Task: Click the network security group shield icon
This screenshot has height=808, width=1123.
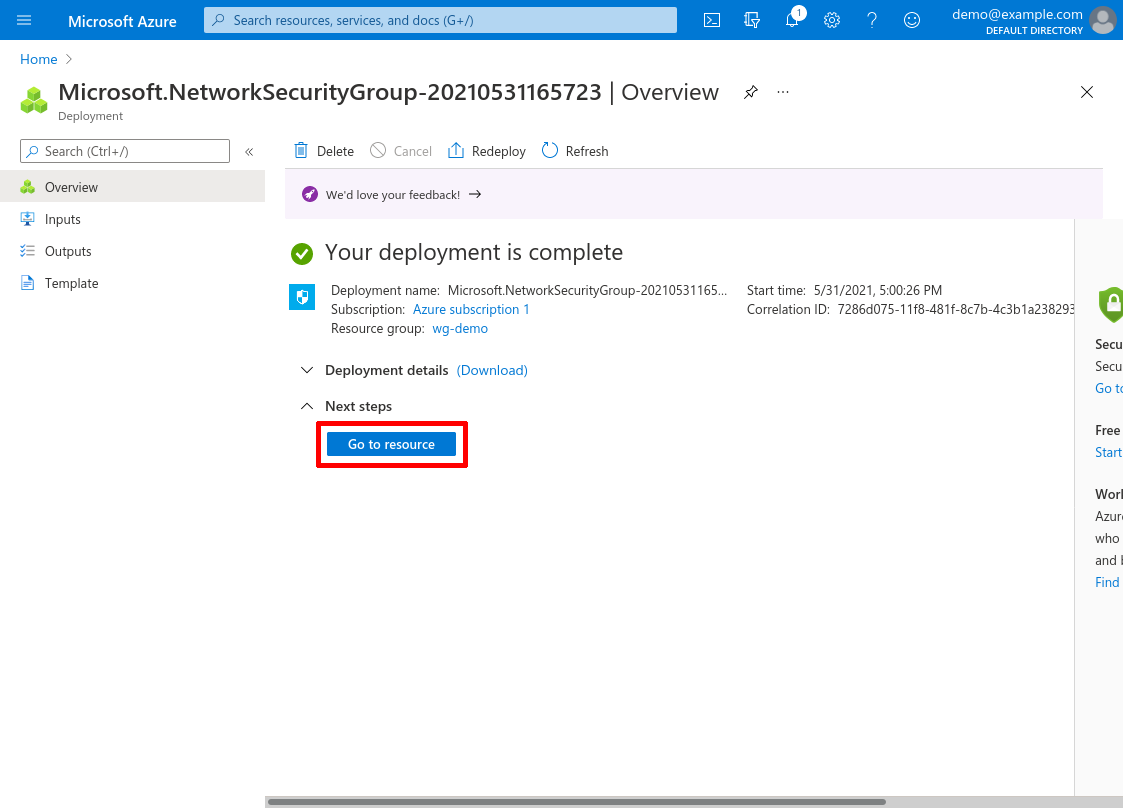Action: [x=302, y=297]
